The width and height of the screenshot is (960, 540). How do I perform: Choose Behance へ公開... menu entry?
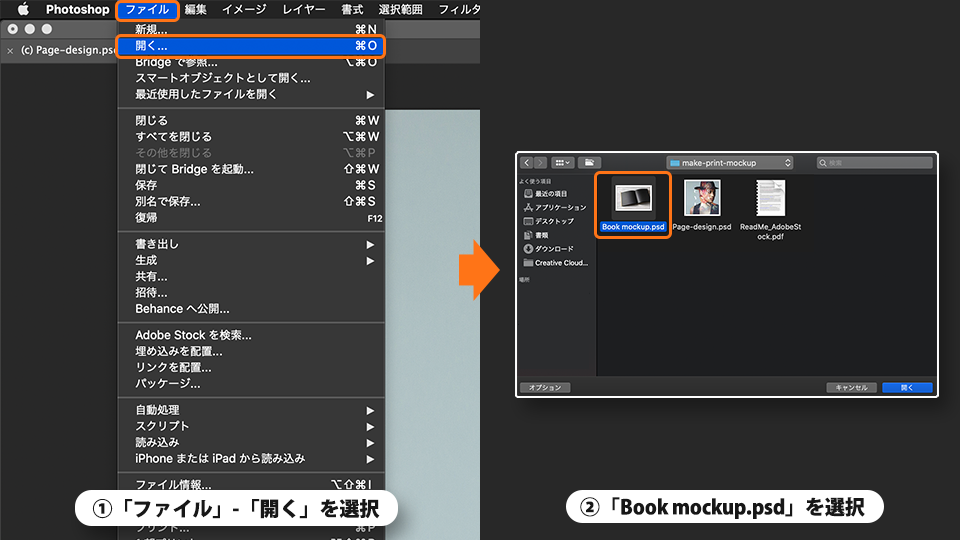click(251, 309)
